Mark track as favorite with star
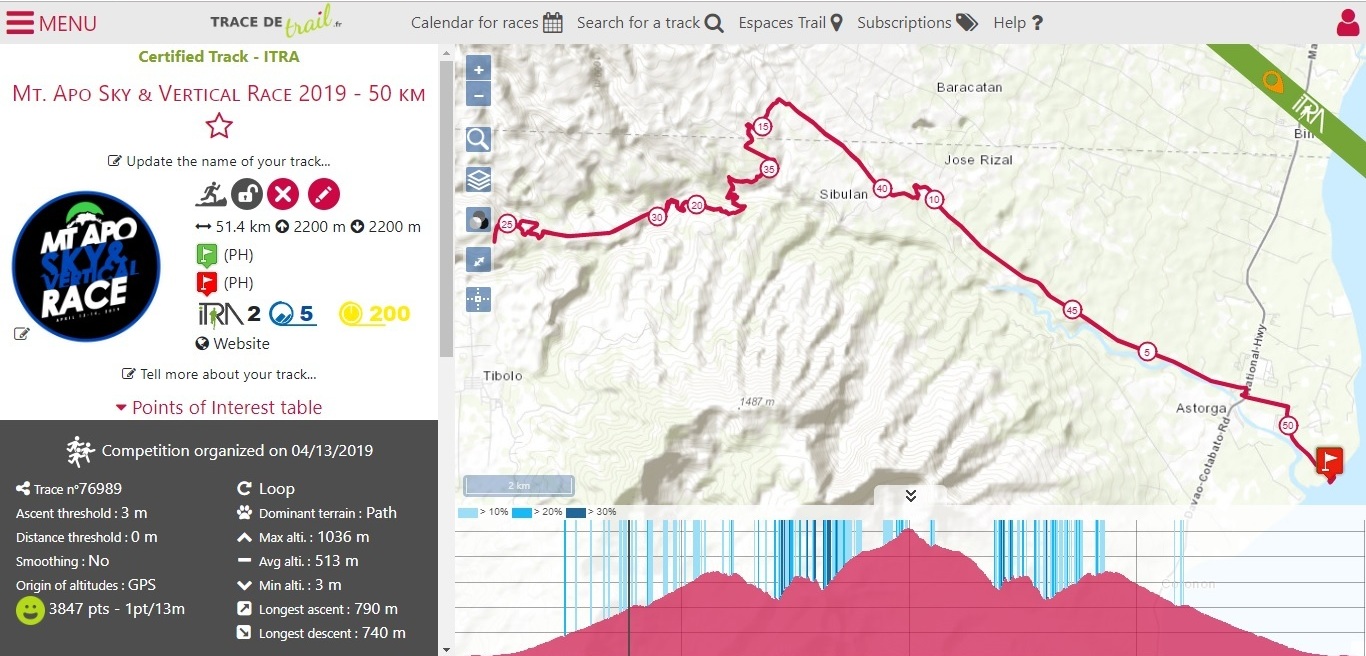The image size is (1366, 656). coord(219,126)
